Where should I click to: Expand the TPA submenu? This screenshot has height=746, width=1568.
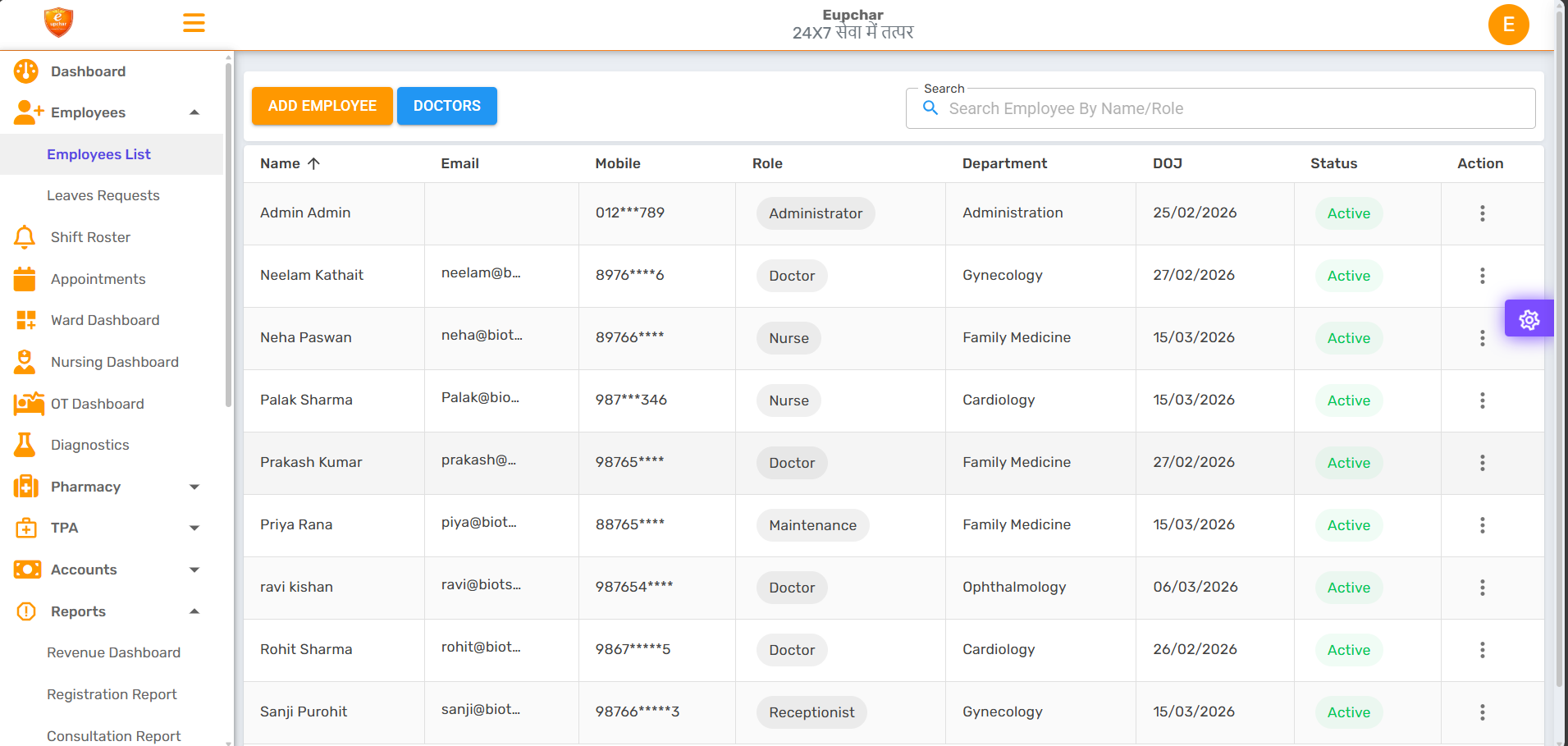click(x=194, y=528)
